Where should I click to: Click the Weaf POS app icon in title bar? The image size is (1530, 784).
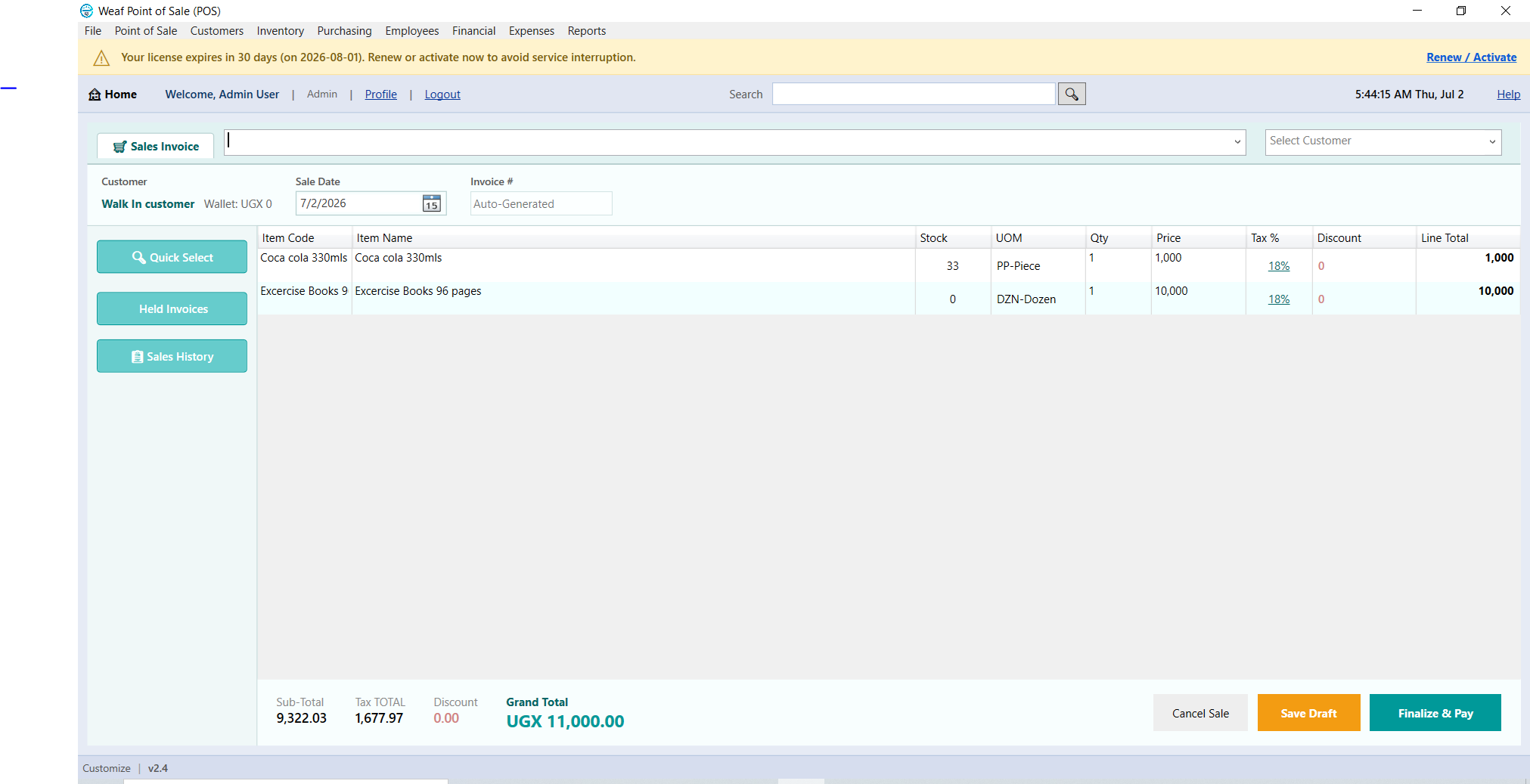pyautogui.click(x=87, y=11)
